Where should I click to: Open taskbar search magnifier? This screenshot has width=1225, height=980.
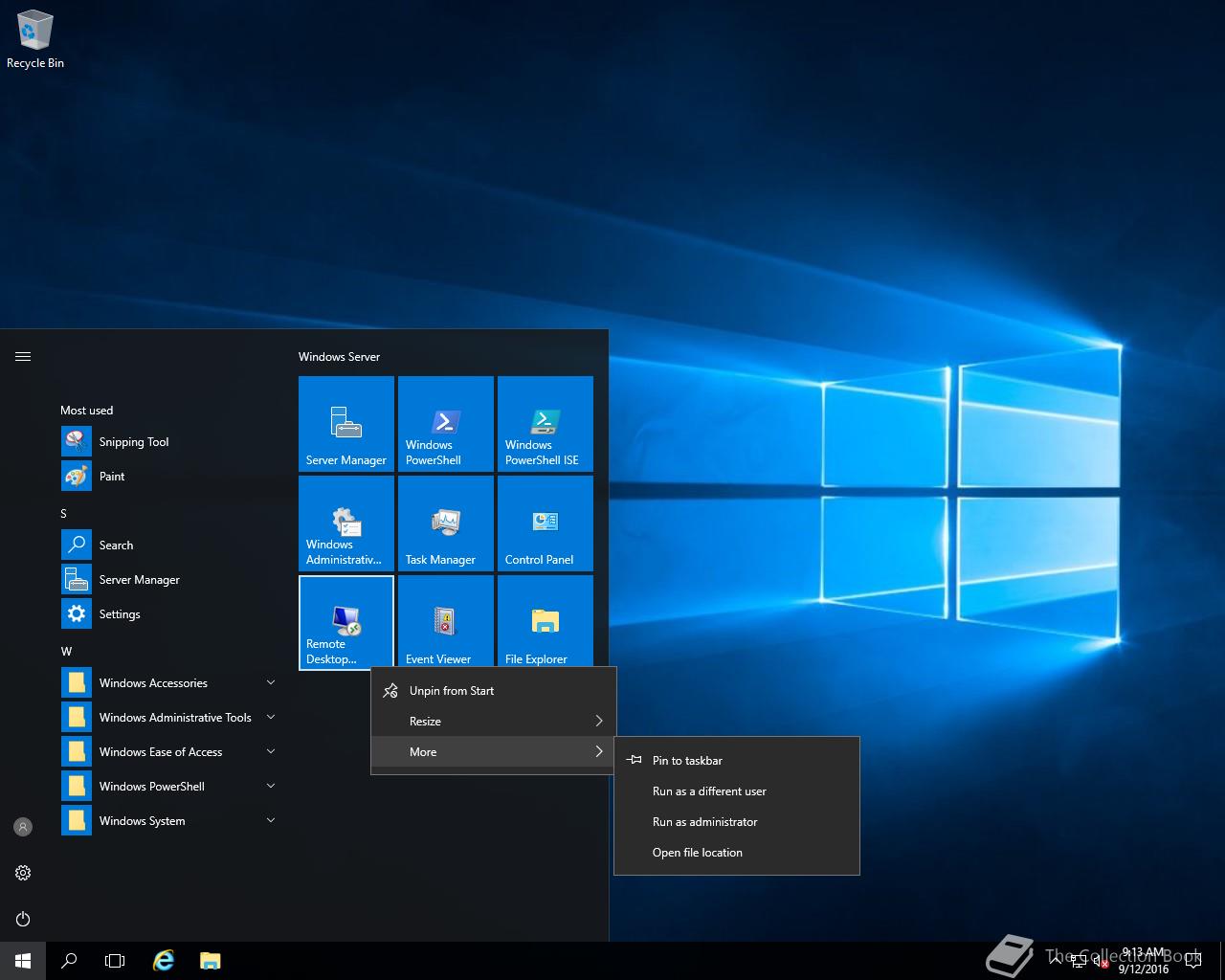(x=69, y=961)
